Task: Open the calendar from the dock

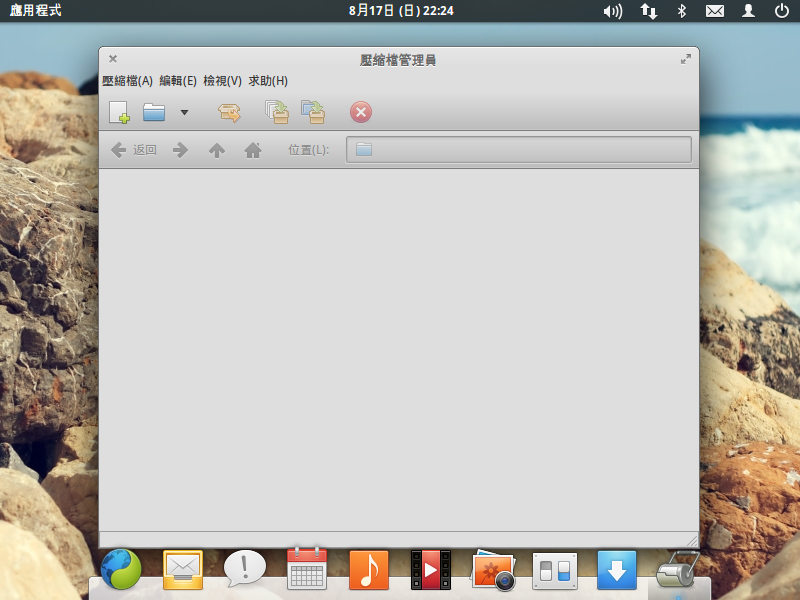Action: tap(307, 568)
